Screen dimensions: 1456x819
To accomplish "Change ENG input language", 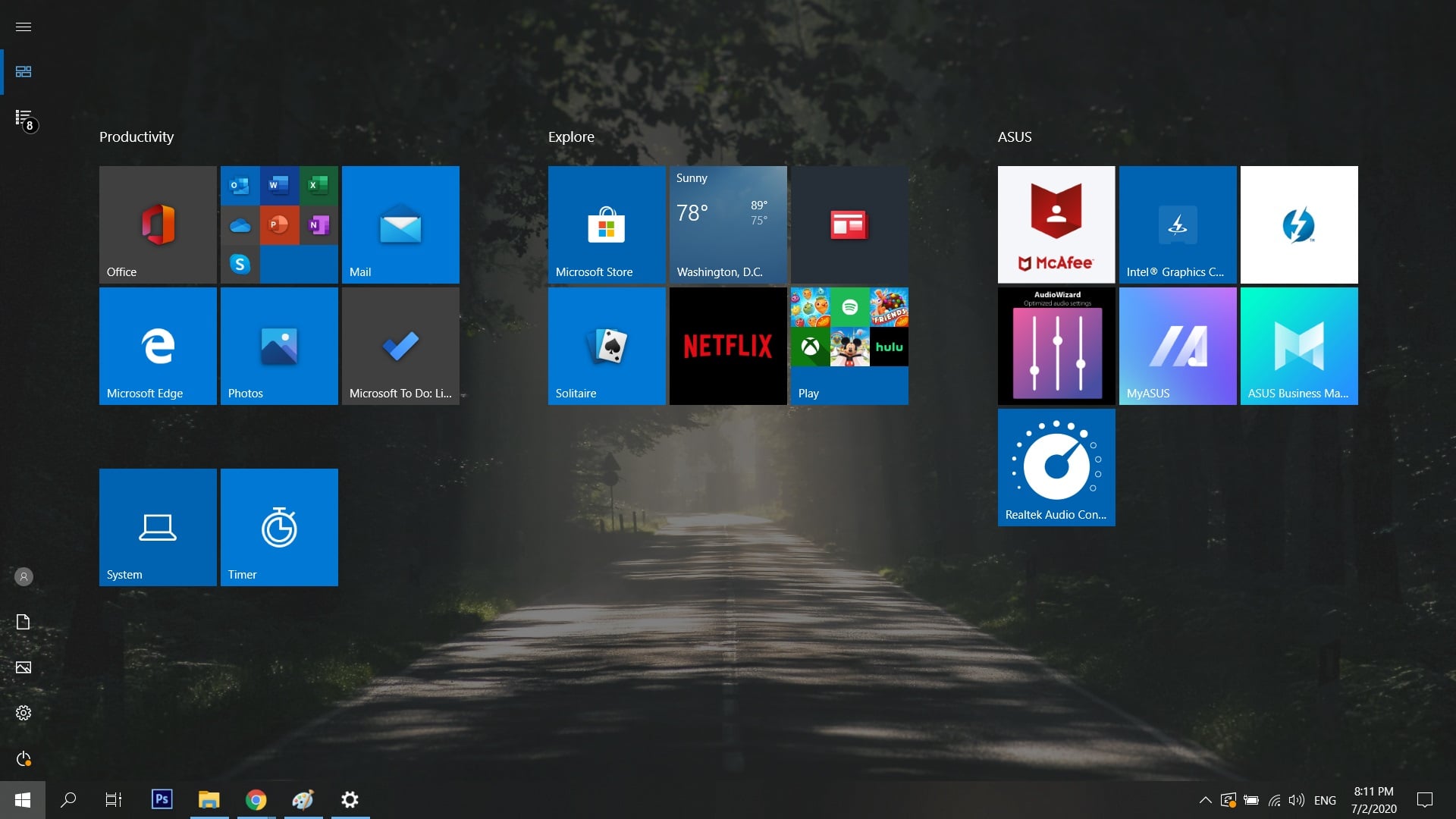I will click(1325, 800).
